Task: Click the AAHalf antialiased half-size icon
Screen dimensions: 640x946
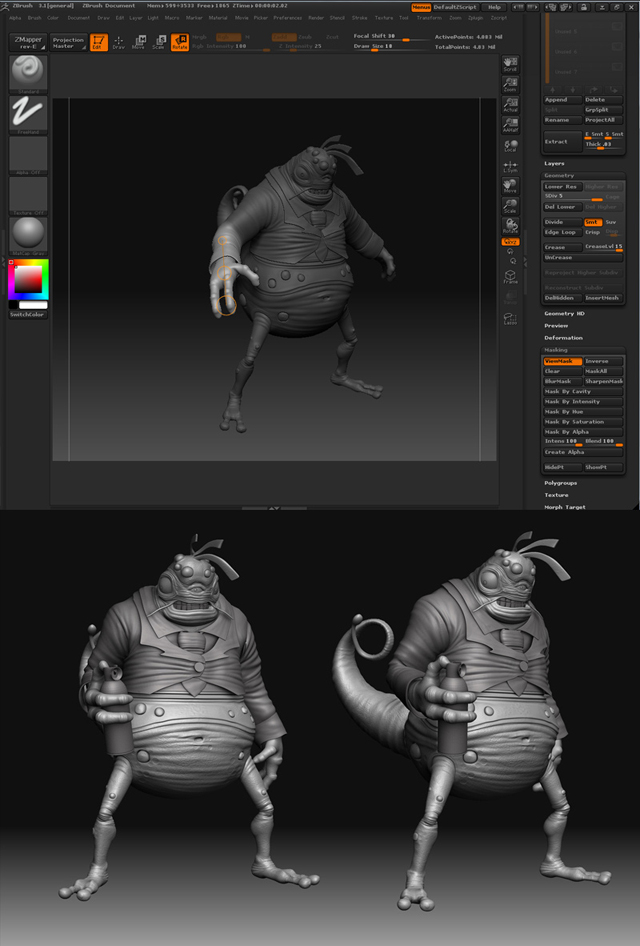Action: (510, 125)
